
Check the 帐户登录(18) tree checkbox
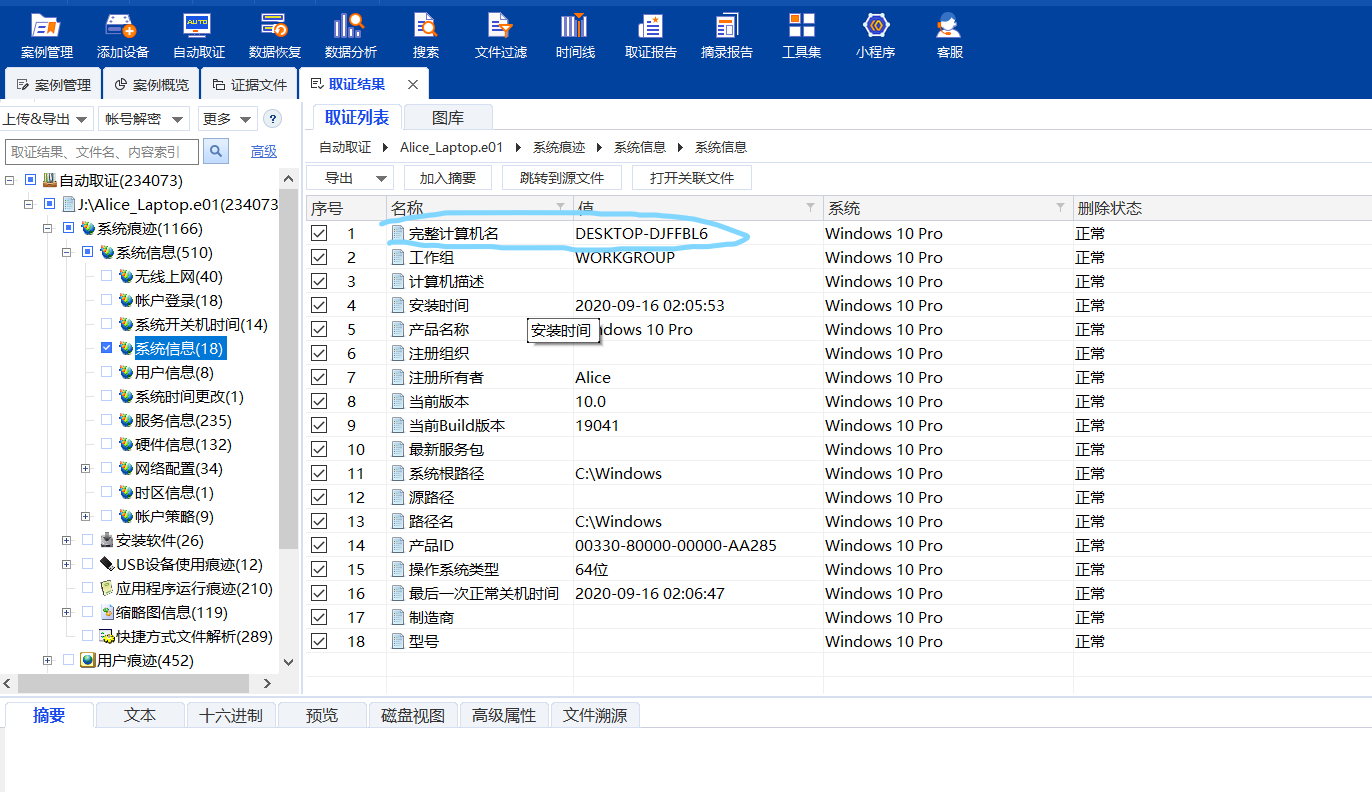tap(106, 301)
